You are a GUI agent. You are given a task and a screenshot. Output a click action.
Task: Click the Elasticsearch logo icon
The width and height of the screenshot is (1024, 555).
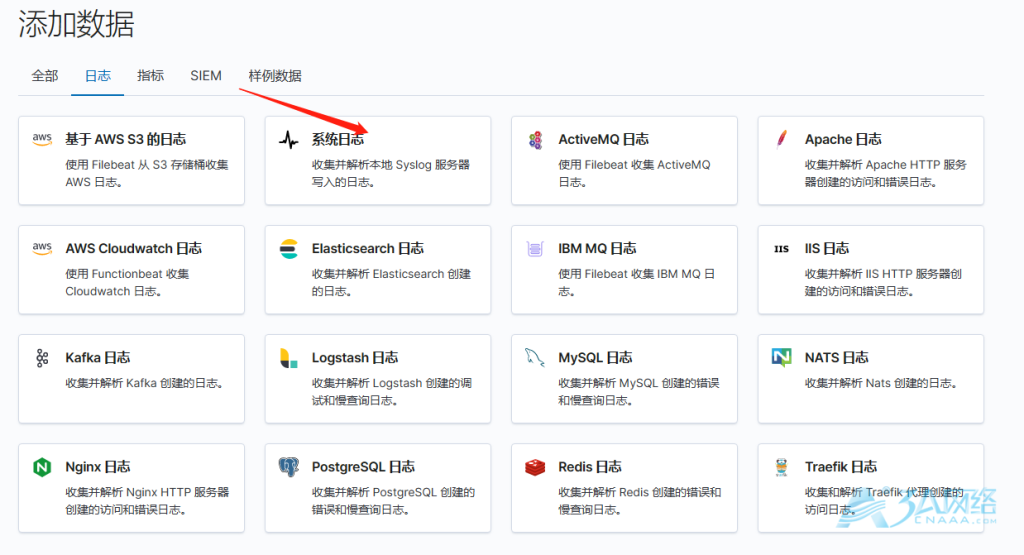click(x=288, y=249)
